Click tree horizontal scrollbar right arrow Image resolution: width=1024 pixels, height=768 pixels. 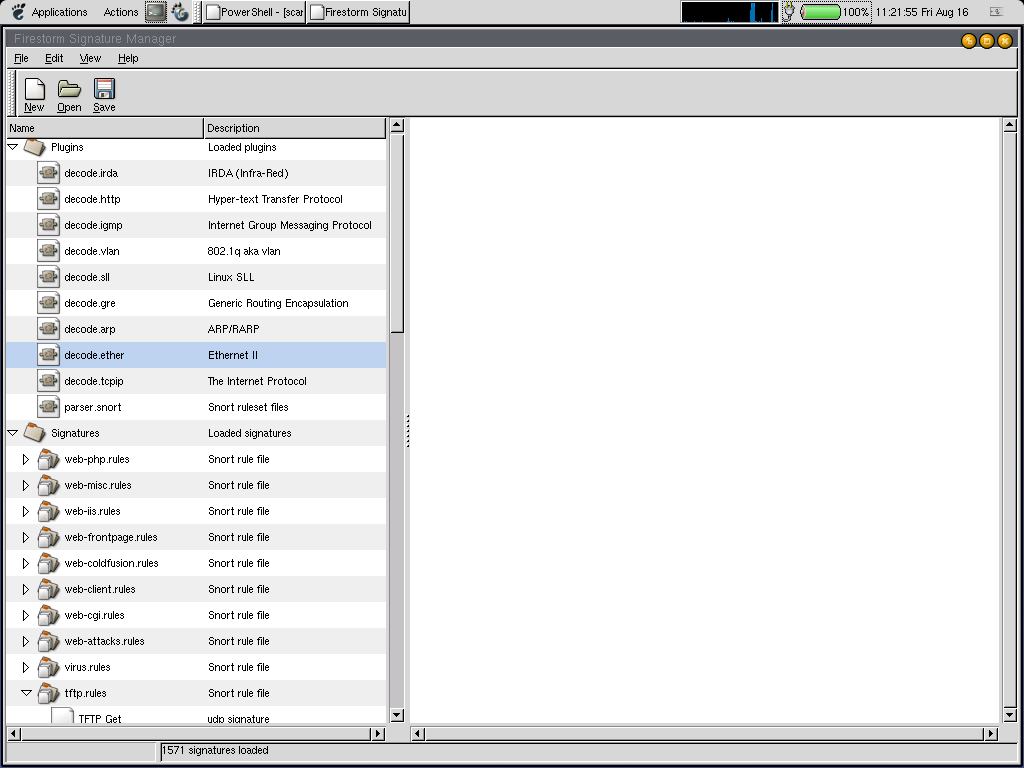pos(378,733)
